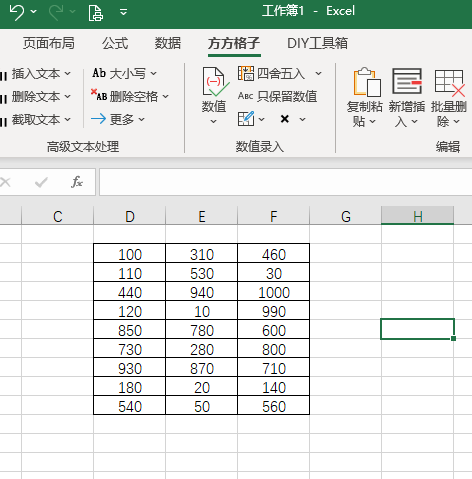The width and height of the screenshot is (472, 479).
Task: Click the cell containing 20
Action: (x=202, y=387)
